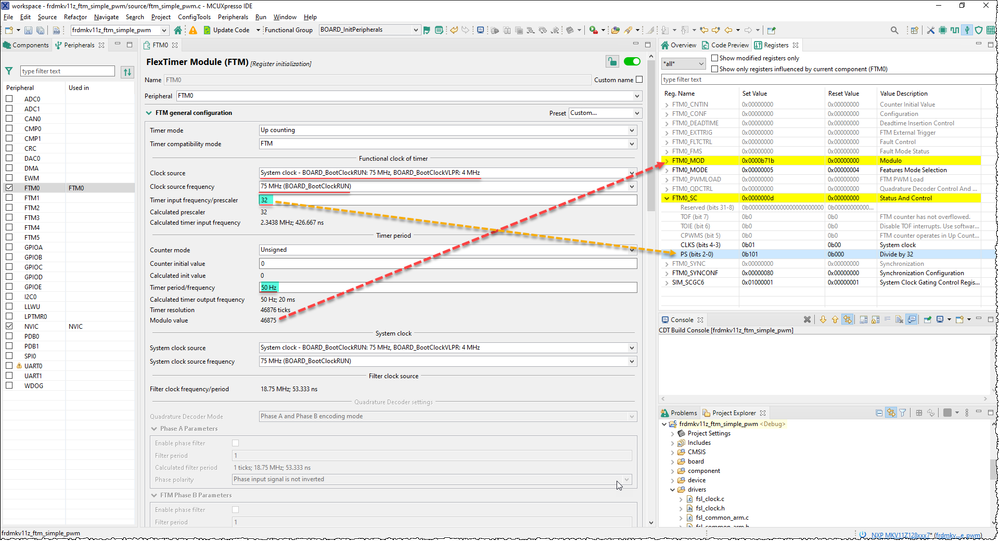Open the Peripherals menu in the menu bar
The width and height of the screenshot is (999, 541).
click(x=233, y=17)
